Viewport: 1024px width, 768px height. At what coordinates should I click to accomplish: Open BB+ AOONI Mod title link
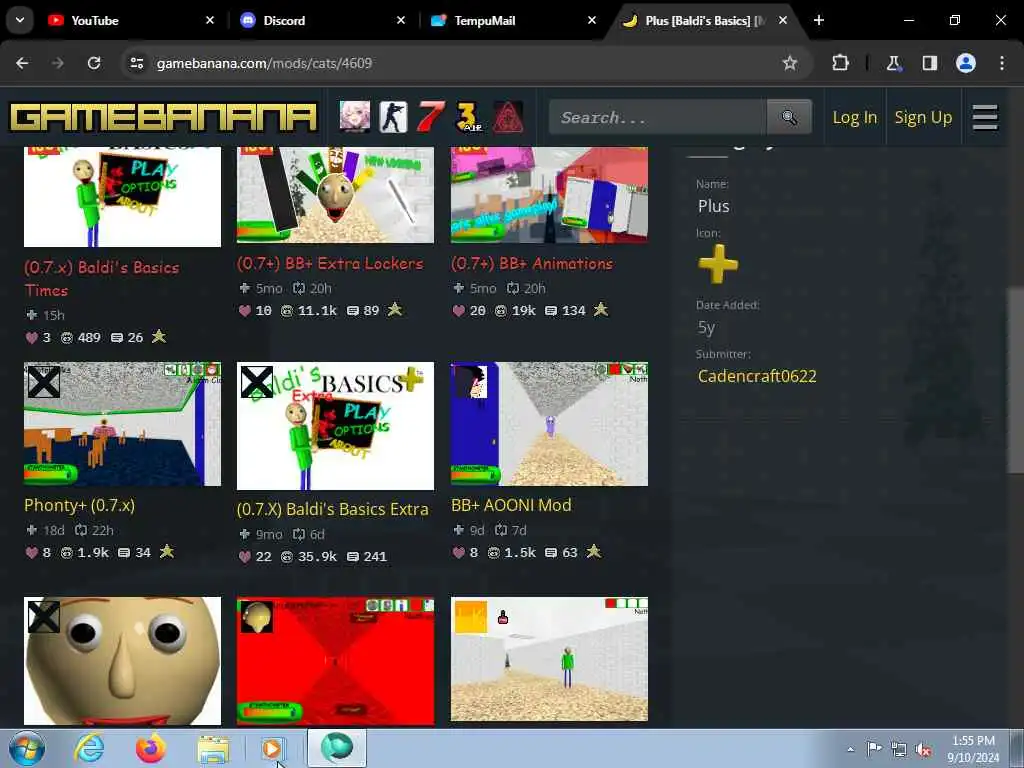point(511,505)
